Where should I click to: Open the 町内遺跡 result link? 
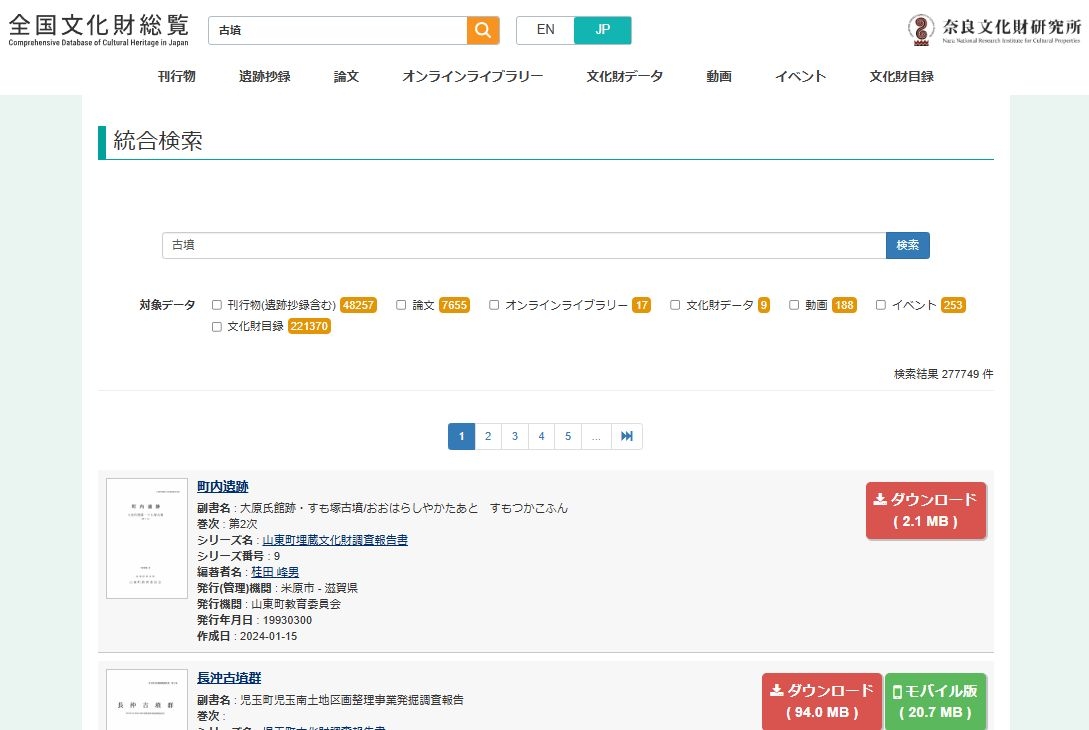(x=222, y=486)
